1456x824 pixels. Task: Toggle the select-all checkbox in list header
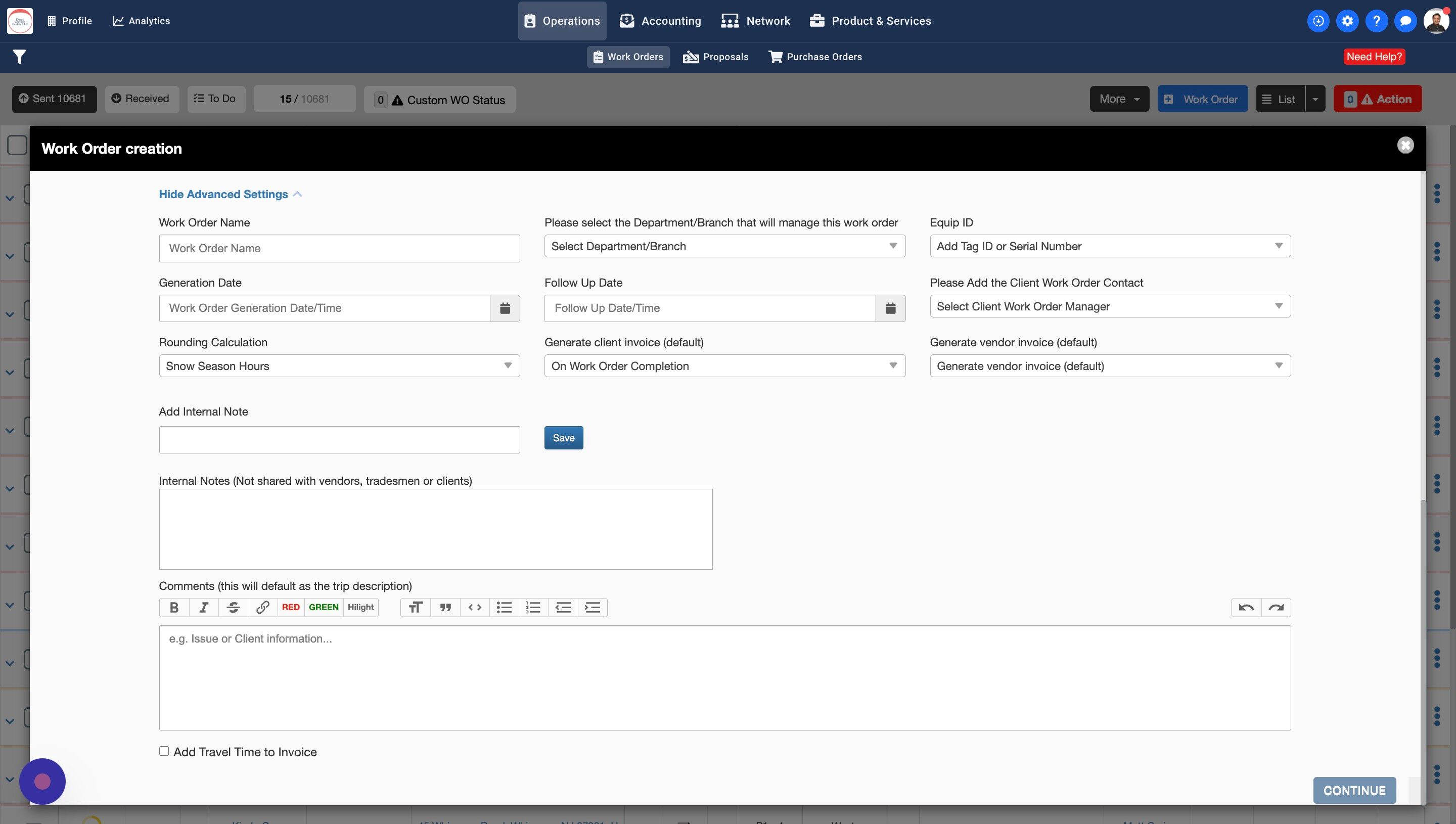(17, 145)
